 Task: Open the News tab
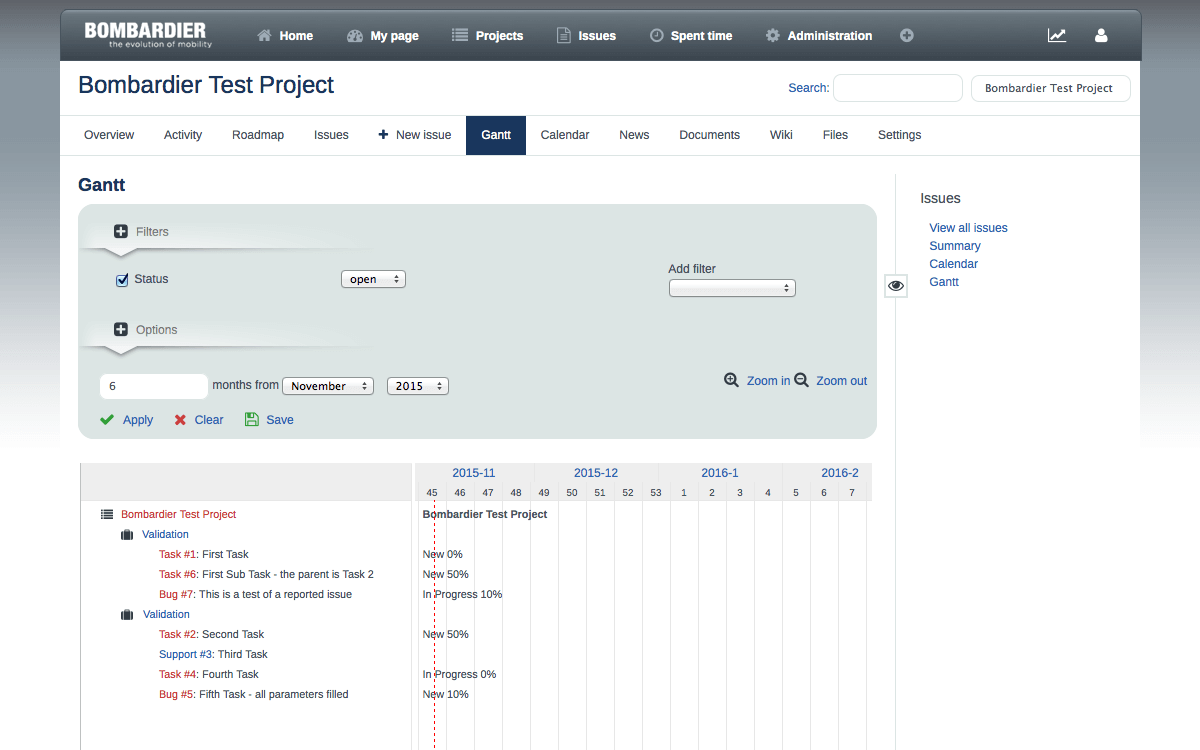point(634,135)
